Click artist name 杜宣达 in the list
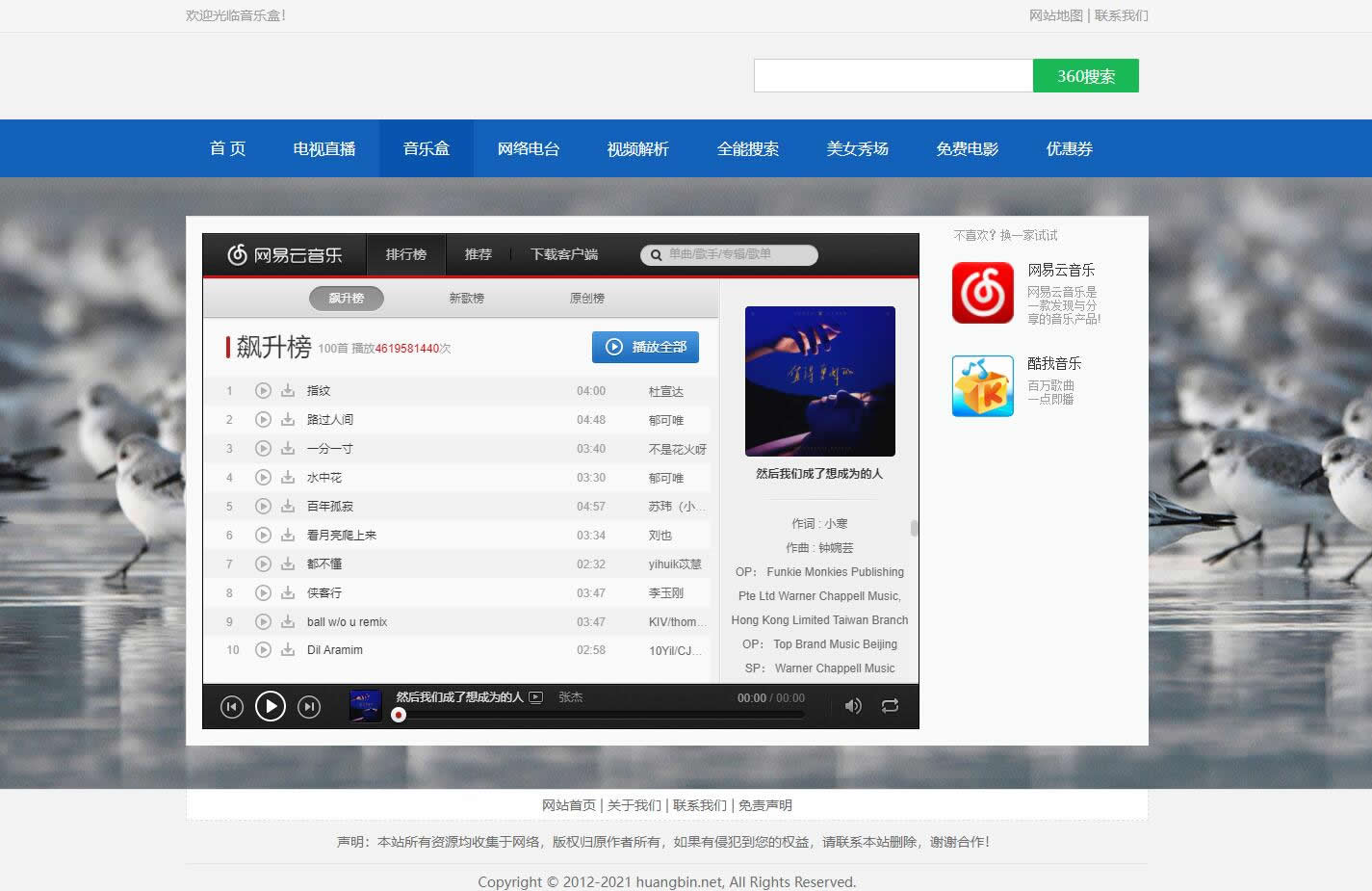 (x=666, y=391)
